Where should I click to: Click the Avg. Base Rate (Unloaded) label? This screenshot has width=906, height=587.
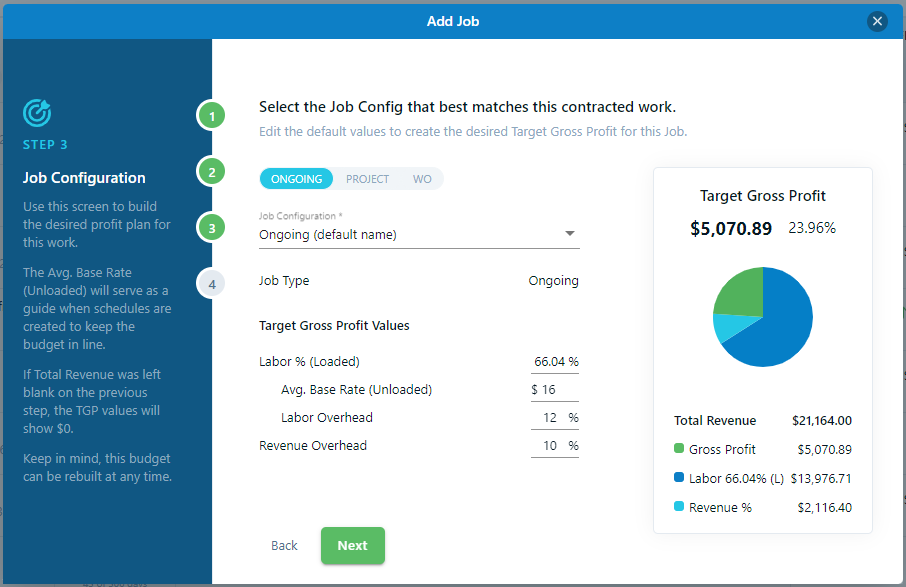point(357,390)
